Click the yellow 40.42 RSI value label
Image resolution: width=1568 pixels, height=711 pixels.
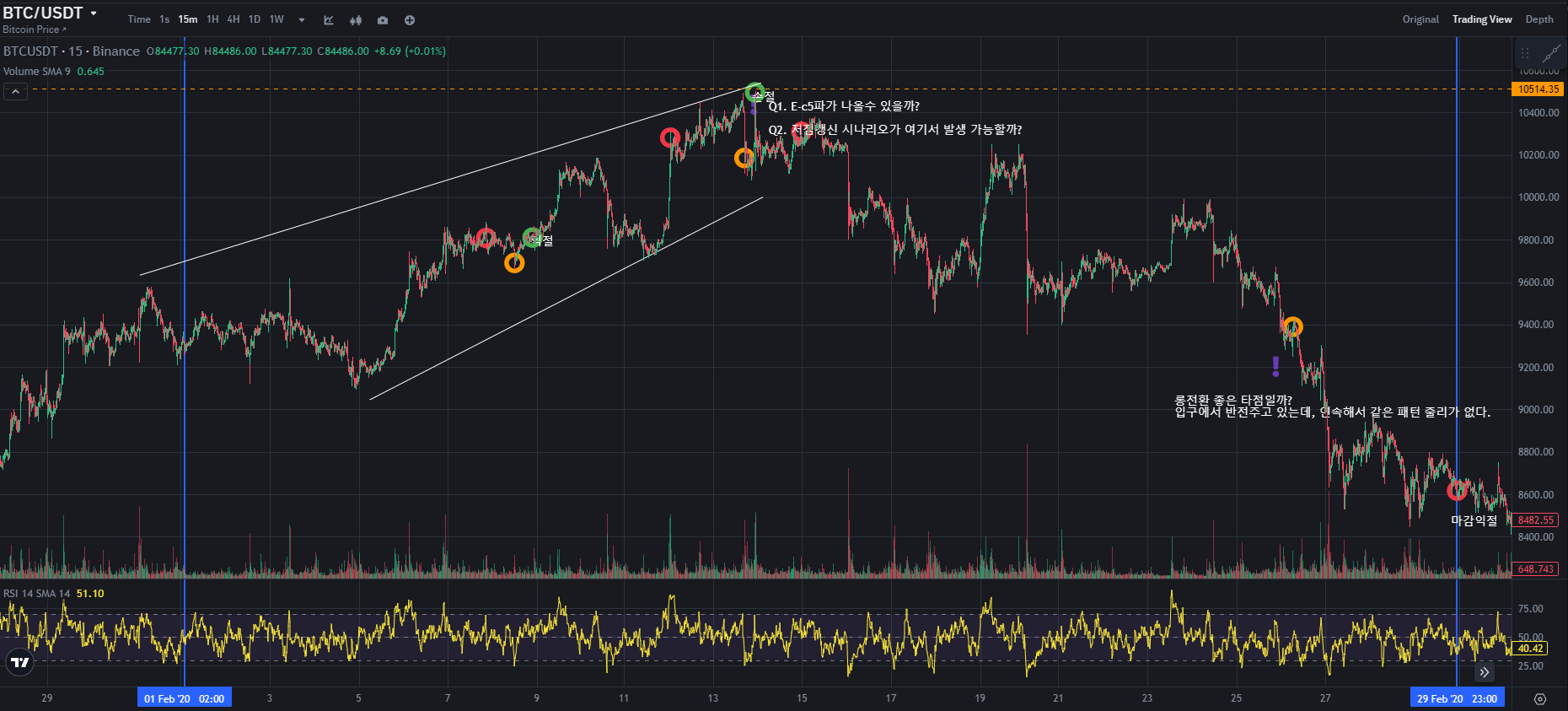pos(1530,649)
